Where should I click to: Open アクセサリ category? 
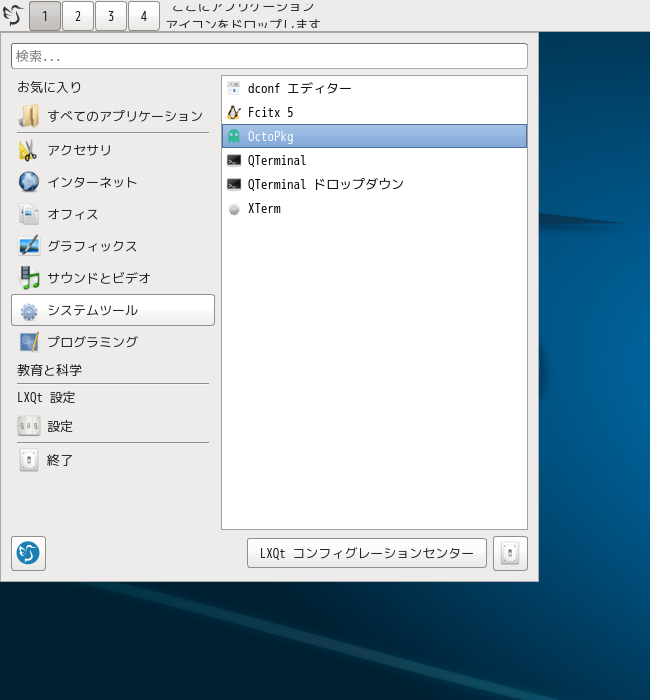113,150
